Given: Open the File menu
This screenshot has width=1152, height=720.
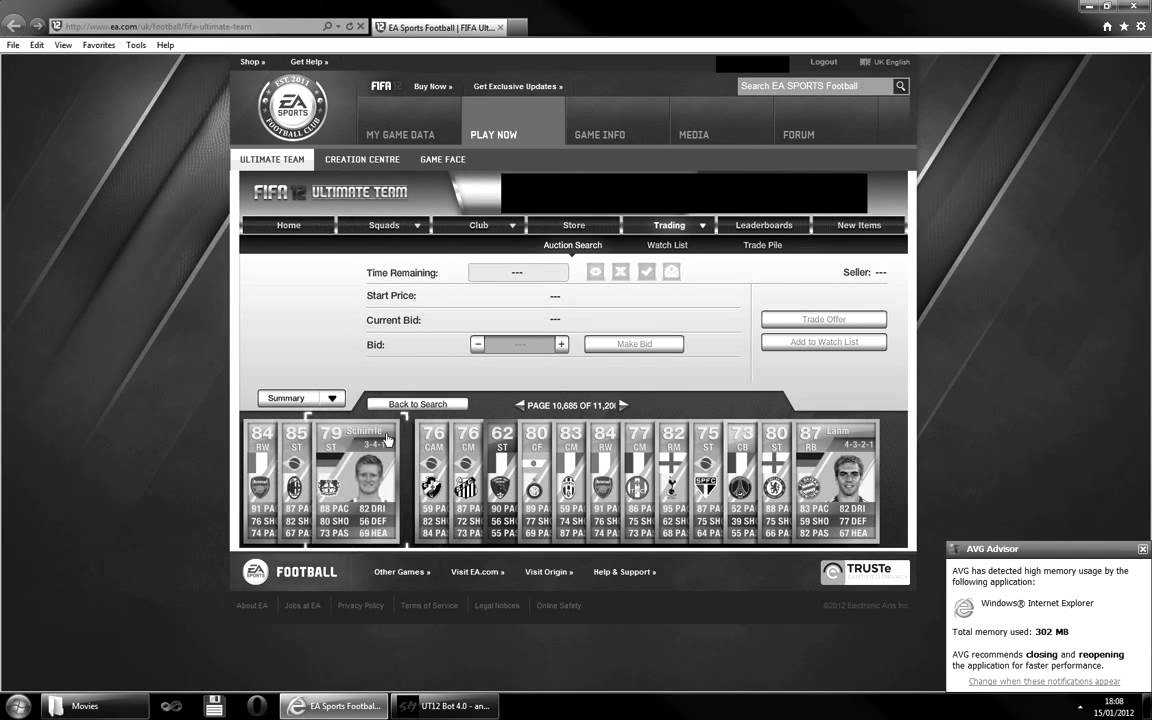Looking at the screenshot, I should pyautogui.click(x=12, y=45).
